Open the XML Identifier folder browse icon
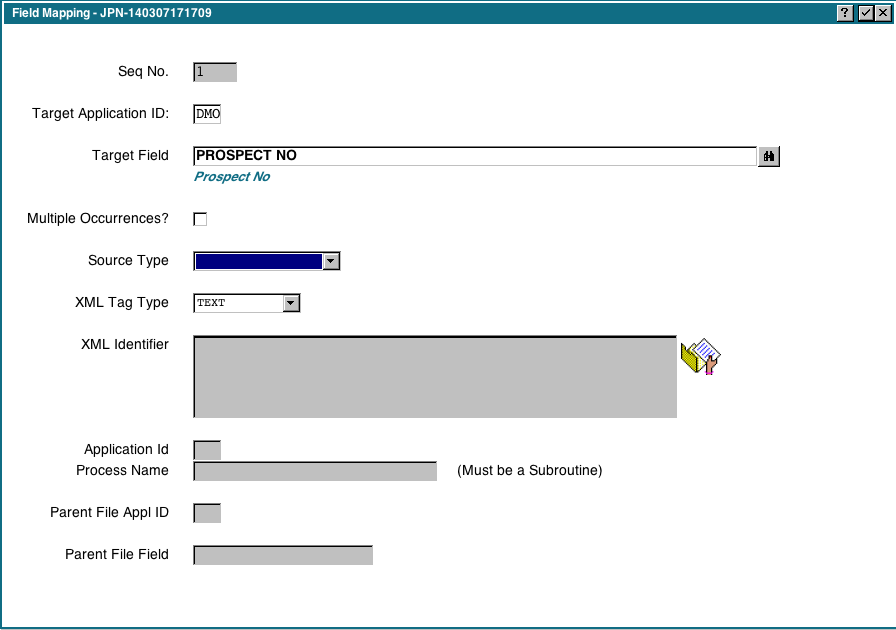The width and height of the screenshot is (896, 630). pyautogui.click(x=700, y=357)
